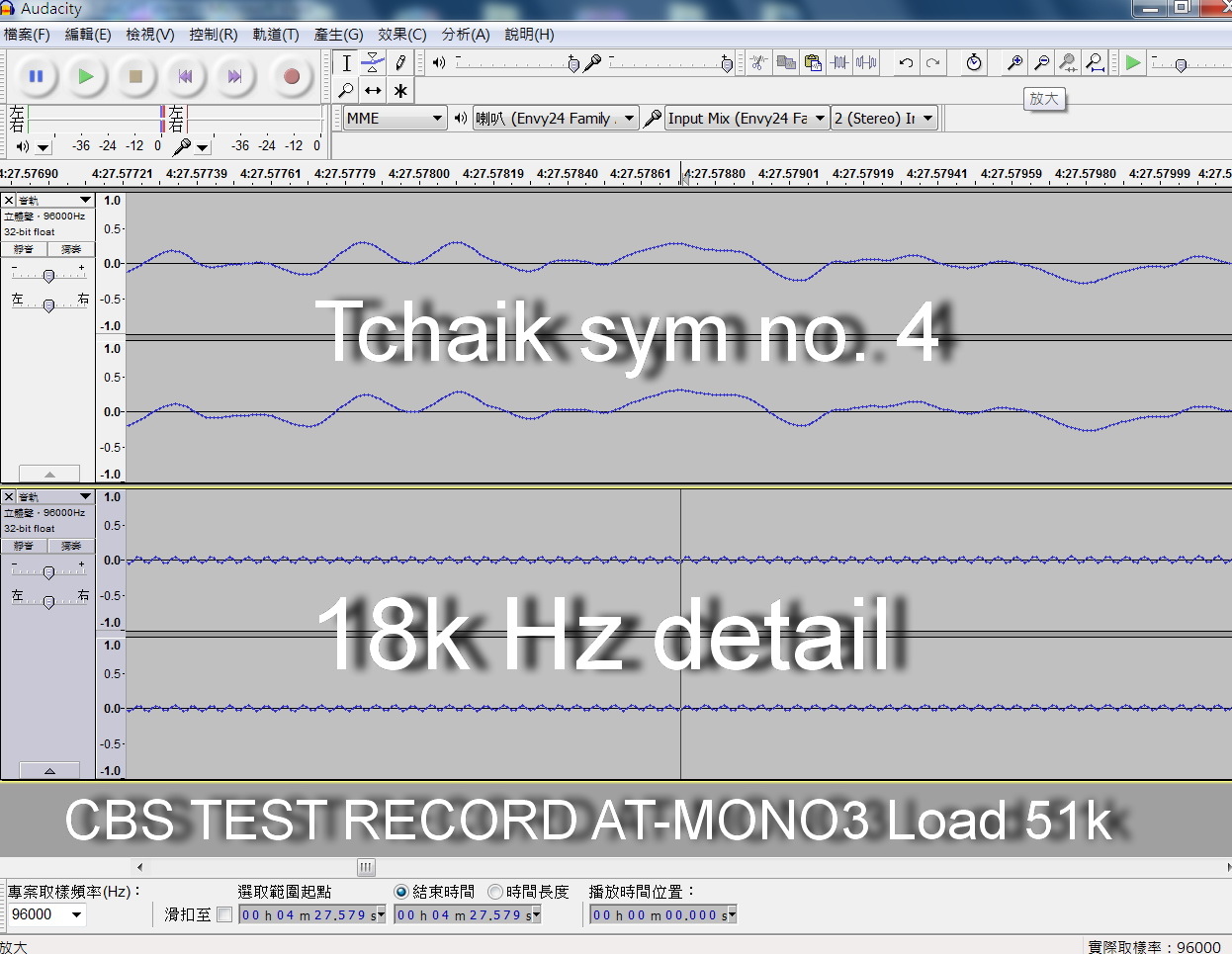Viewport: 1232px width, 954px height.
Task: Open the 檢視(V) menu
Action: click(150, 34)
